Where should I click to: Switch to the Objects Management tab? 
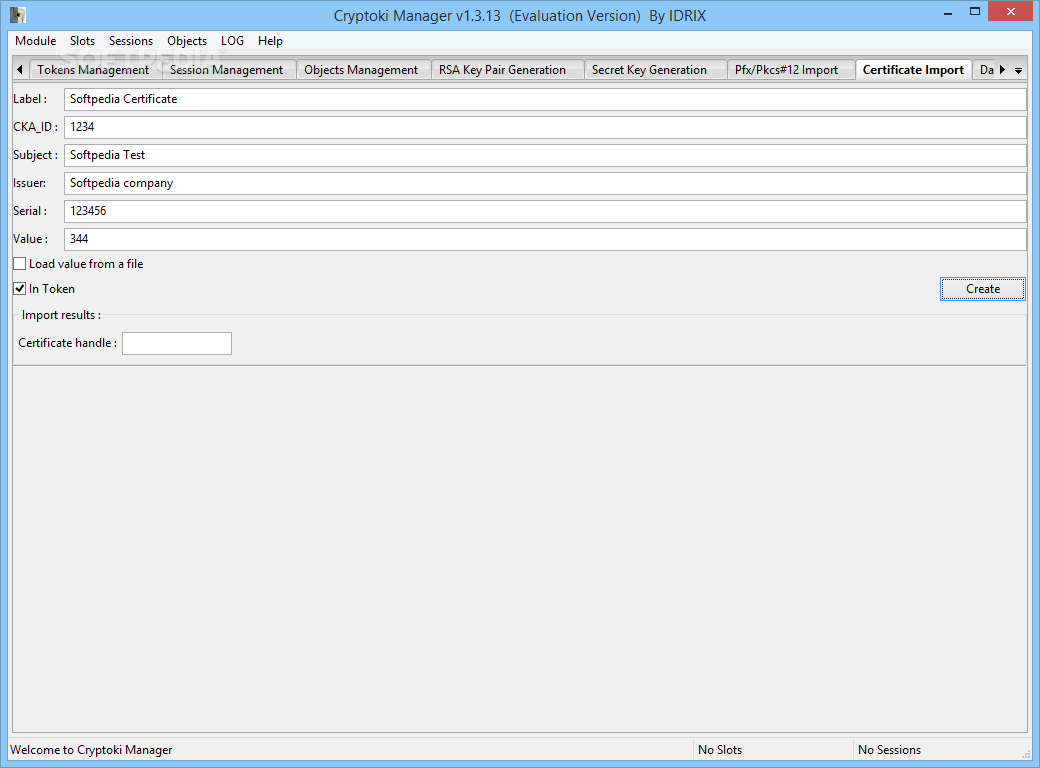tap(361, 70)
